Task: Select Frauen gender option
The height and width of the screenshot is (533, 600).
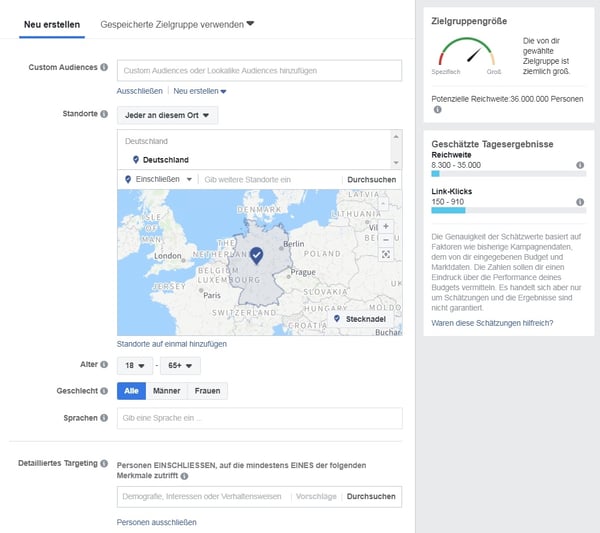Action: tap(207, 391)
